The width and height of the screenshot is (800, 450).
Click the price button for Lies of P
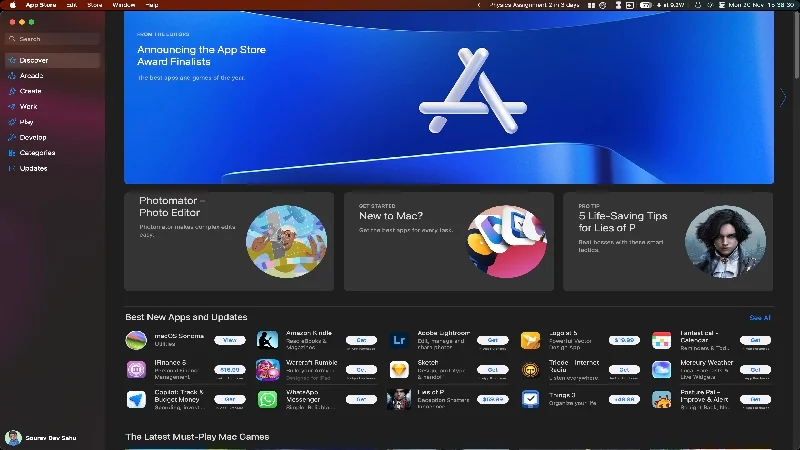point(492,399)
